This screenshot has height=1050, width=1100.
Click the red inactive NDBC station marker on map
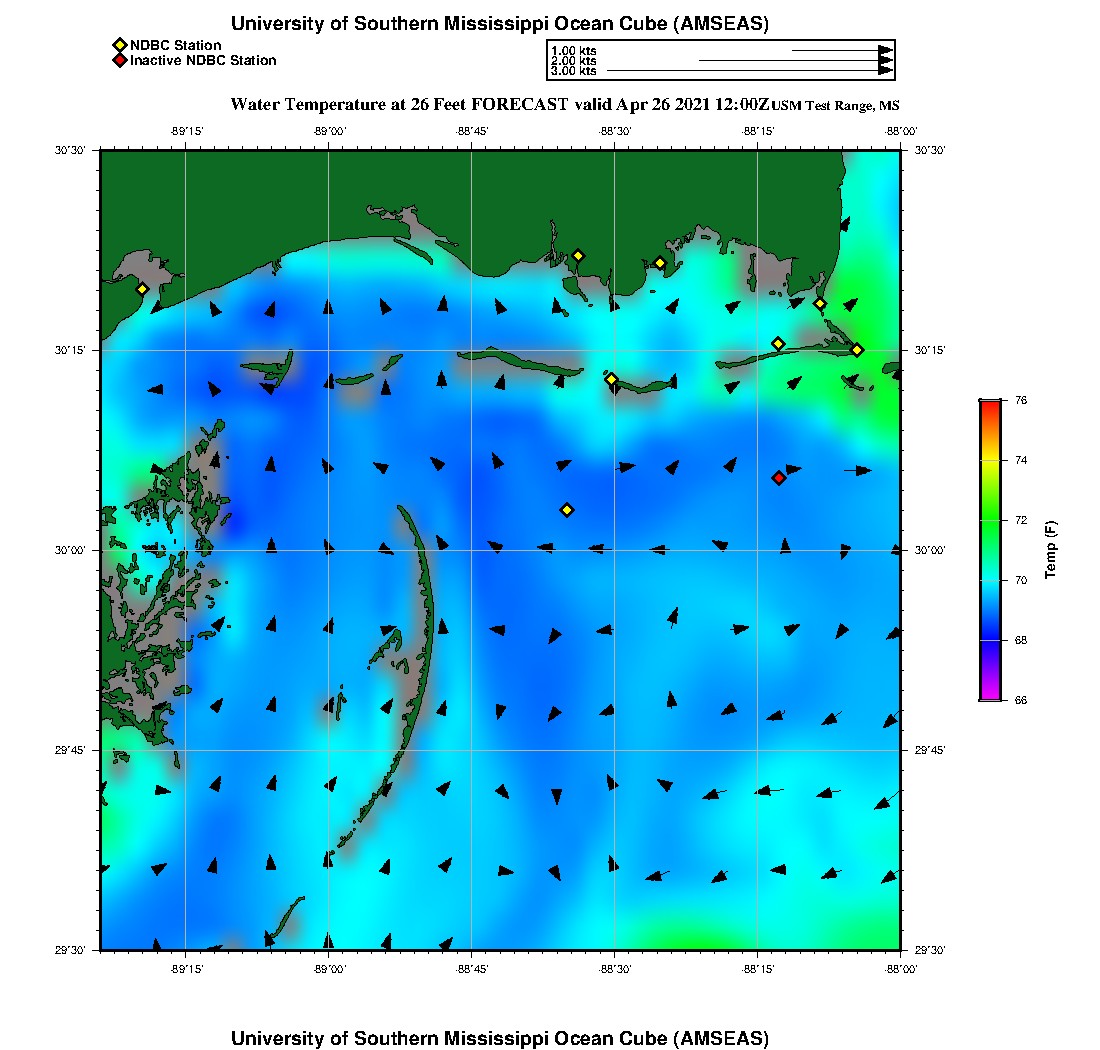click(779, 477)
